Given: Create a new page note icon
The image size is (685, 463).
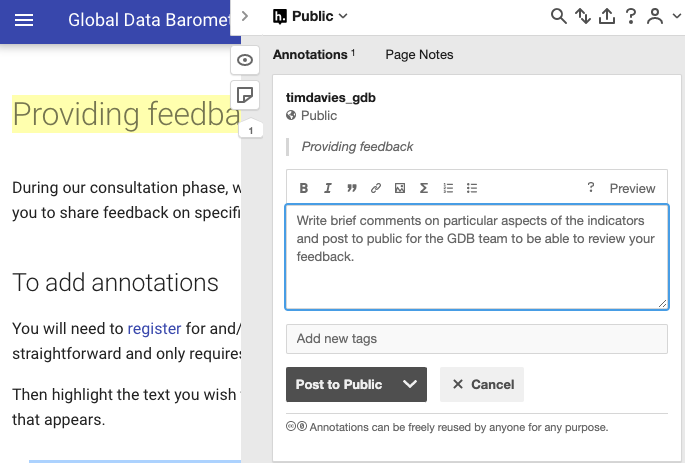Looking at the screenshot, I should pyautogui.click(x=245, y=95).
